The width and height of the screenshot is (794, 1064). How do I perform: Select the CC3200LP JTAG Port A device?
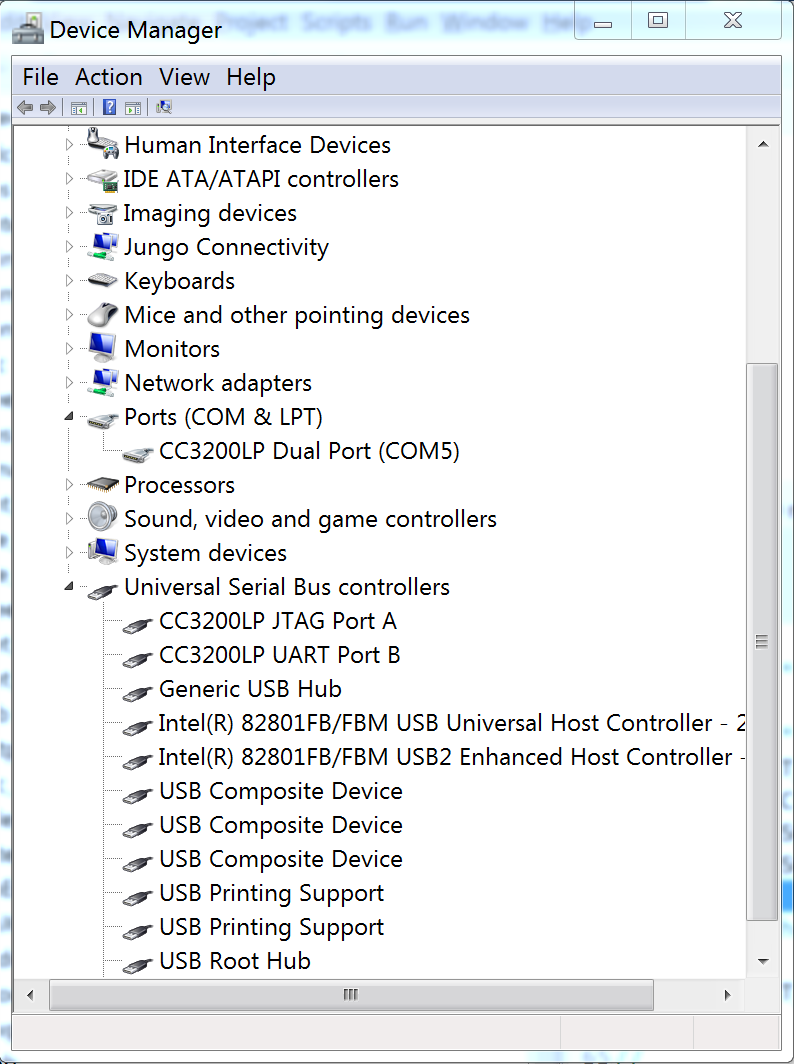277,621
